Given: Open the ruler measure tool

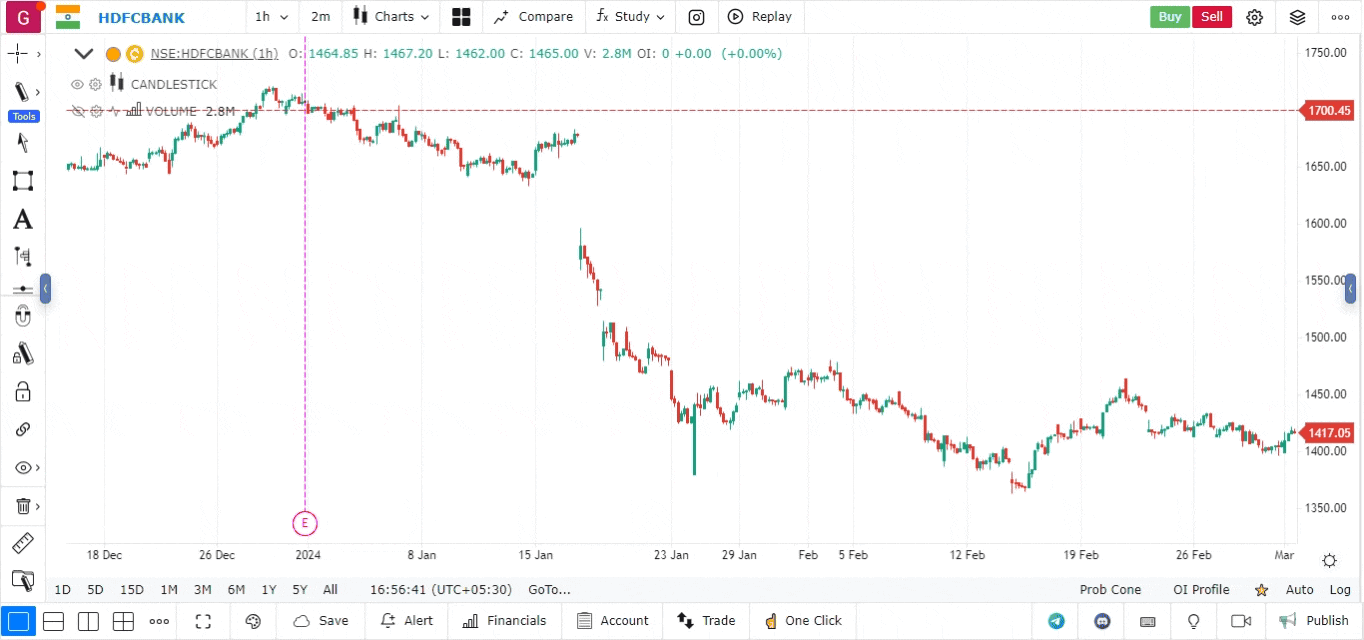Looking at the screenshot, I should (22, 543).
